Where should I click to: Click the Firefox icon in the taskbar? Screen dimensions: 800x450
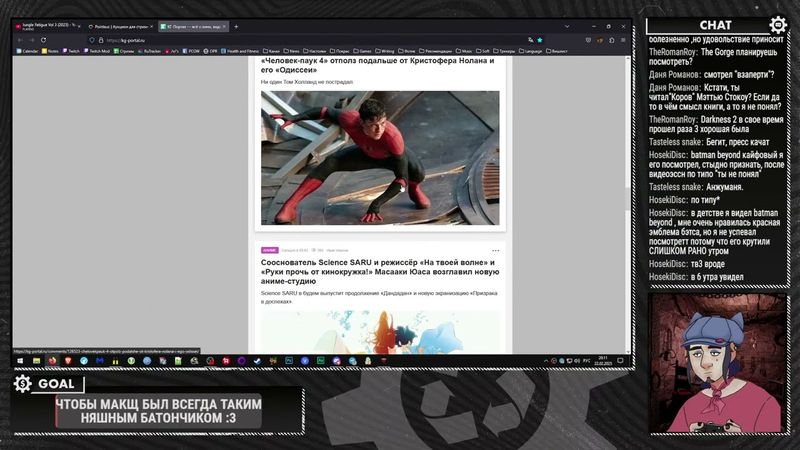pyautogui.click(x=52, y=361)
